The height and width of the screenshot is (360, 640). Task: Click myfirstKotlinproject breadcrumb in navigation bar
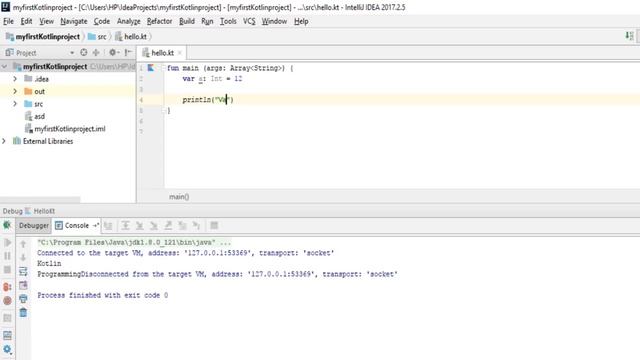pyautogui.click(x=43, y=37)
